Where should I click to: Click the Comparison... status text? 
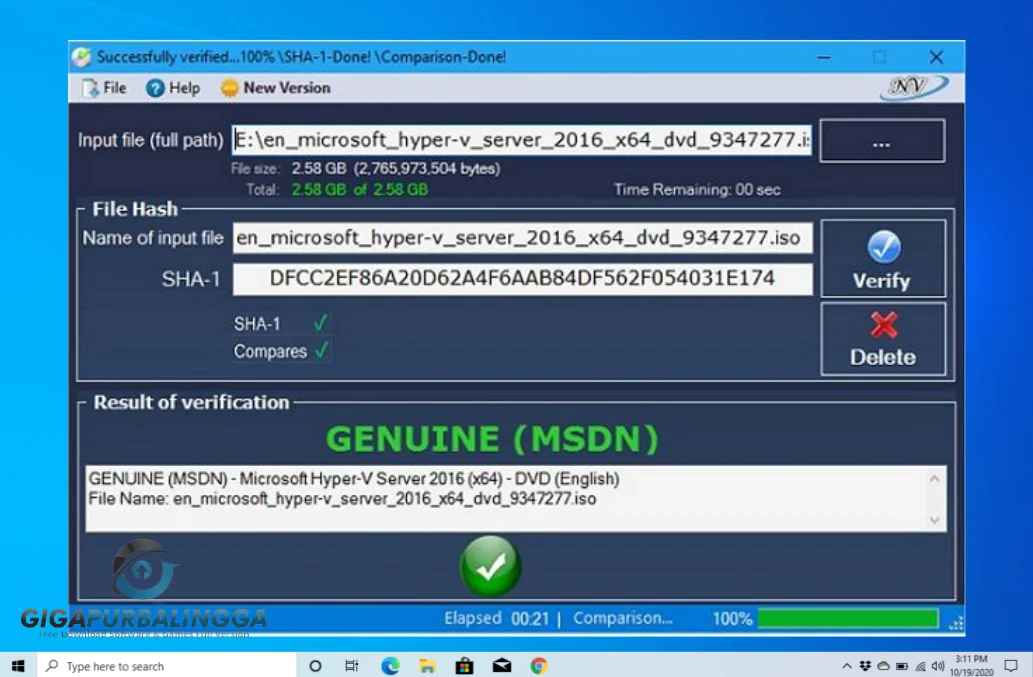[623, 618]
